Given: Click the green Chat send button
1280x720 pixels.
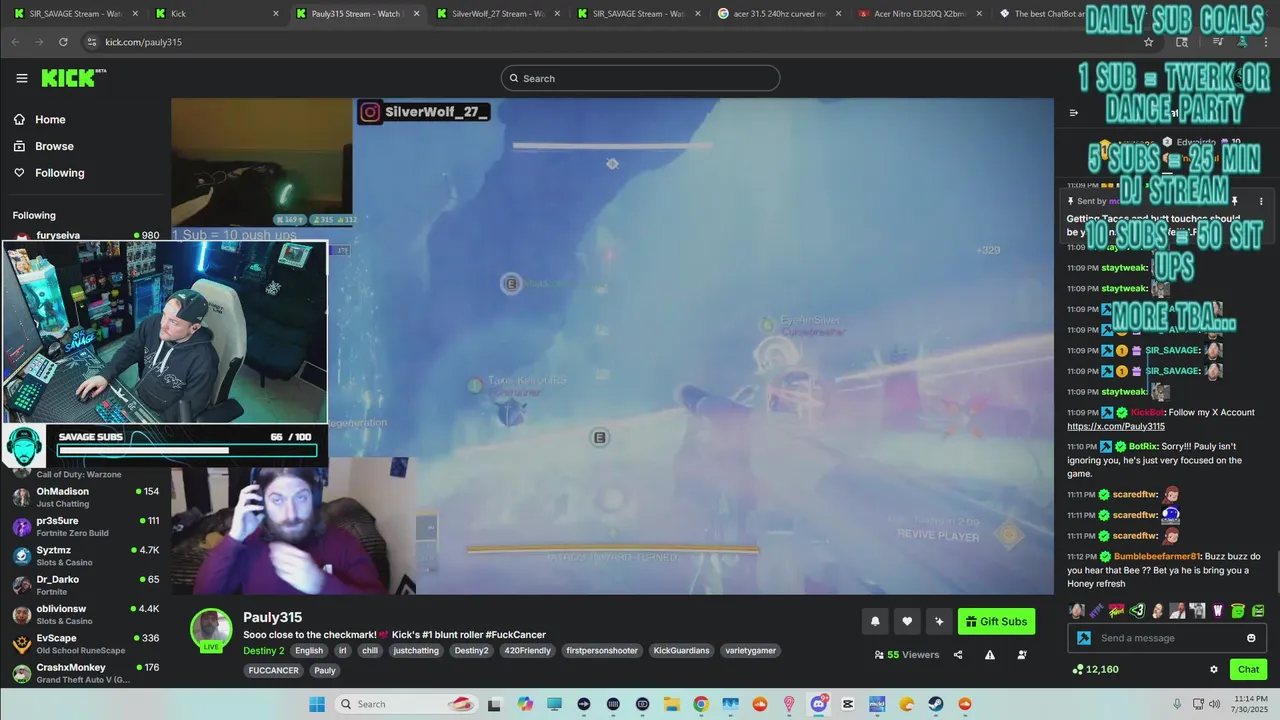Looking at the screenshot, I should (1249, 669).
